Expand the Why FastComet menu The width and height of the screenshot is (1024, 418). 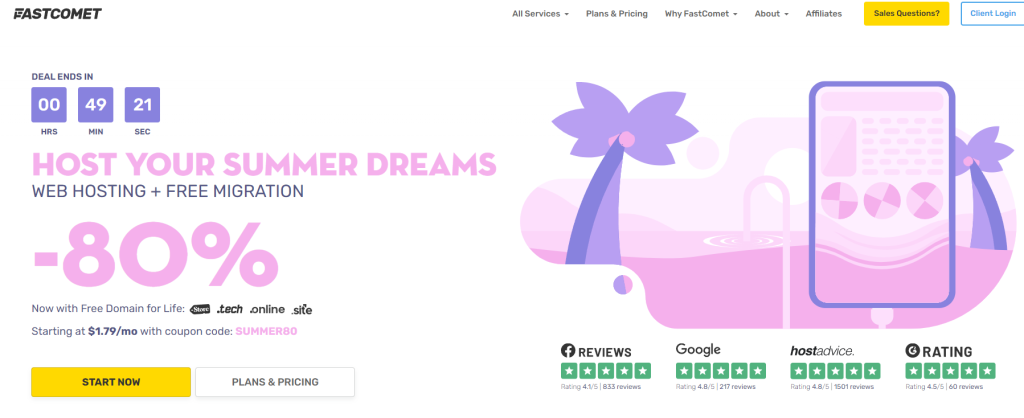point(701,14)
